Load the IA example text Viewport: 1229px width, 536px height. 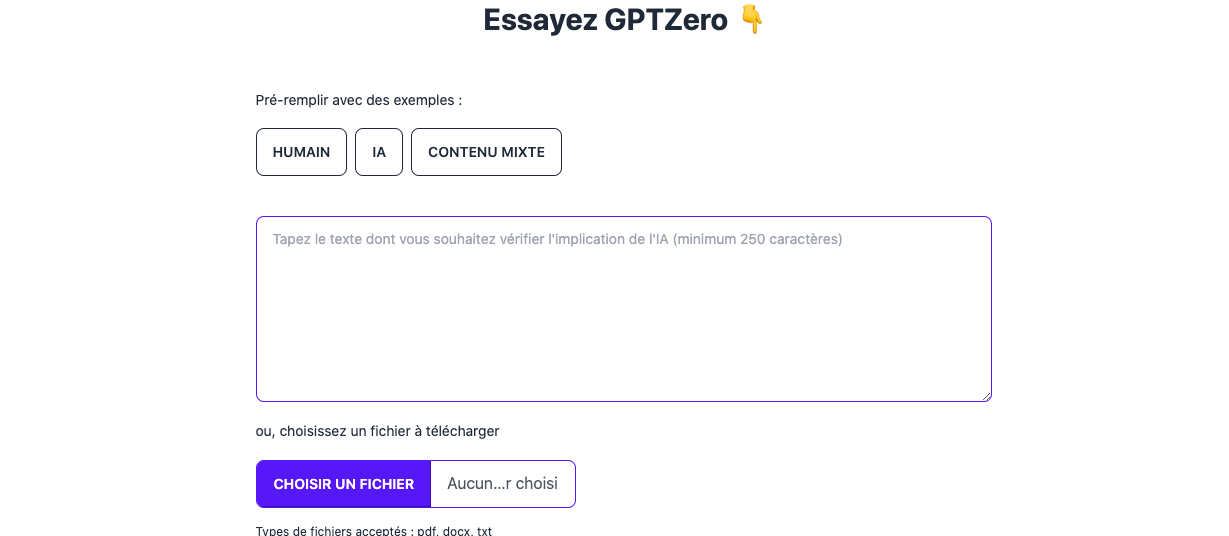(379, 152)
